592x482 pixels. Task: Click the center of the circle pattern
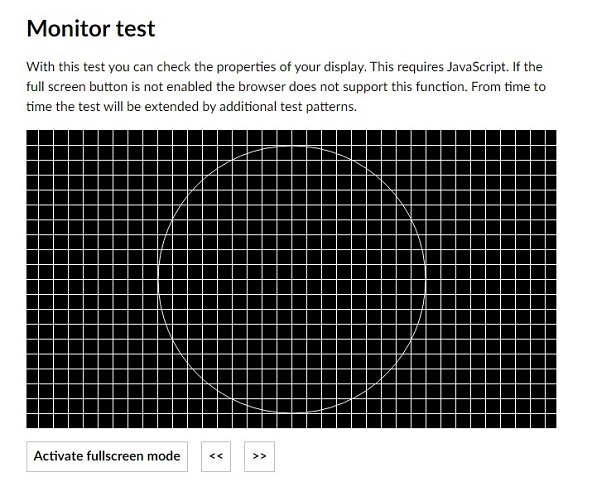[292, 279]
